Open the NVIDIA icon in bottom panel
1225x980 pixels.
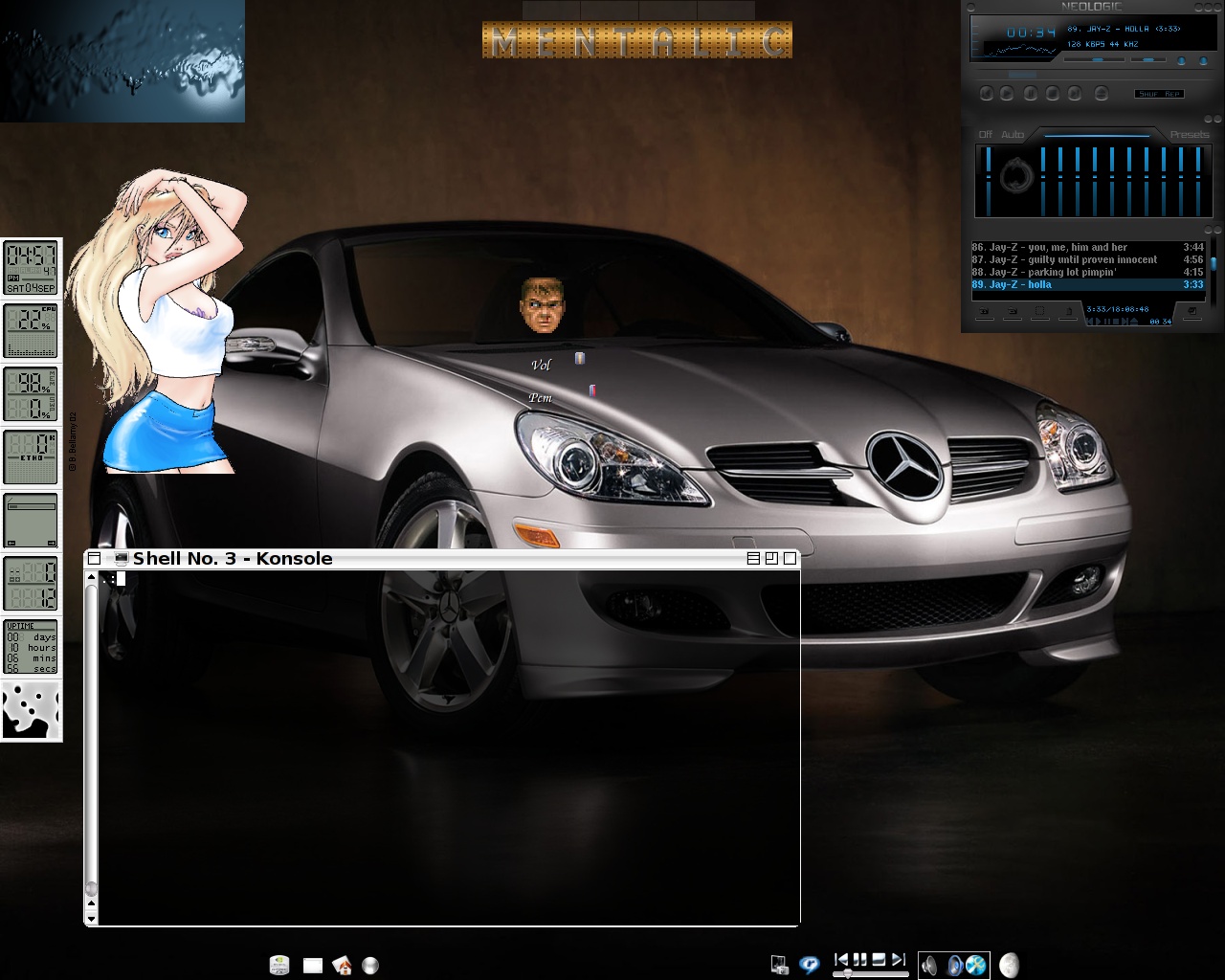(278, 965)
